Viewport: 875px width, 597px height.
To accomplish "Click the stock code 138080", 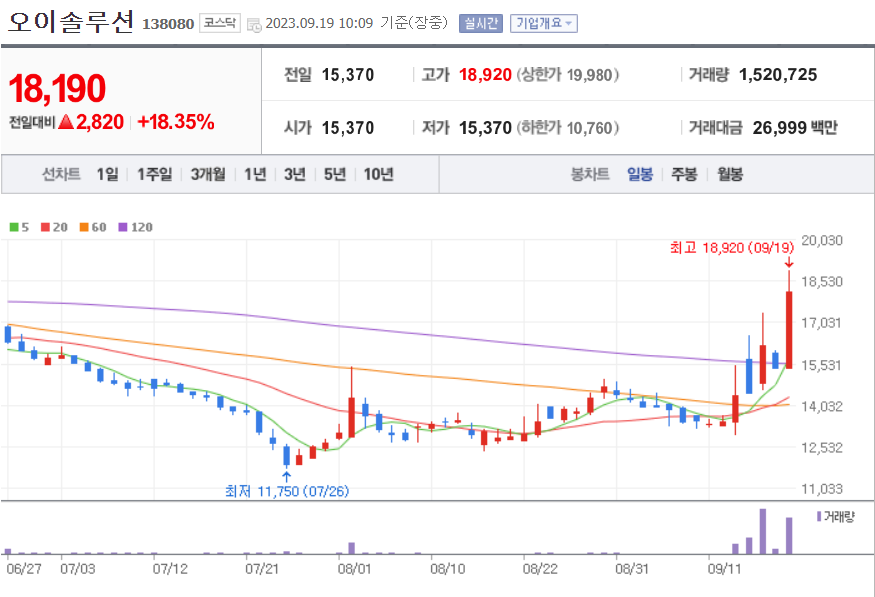I will (168, 24).
